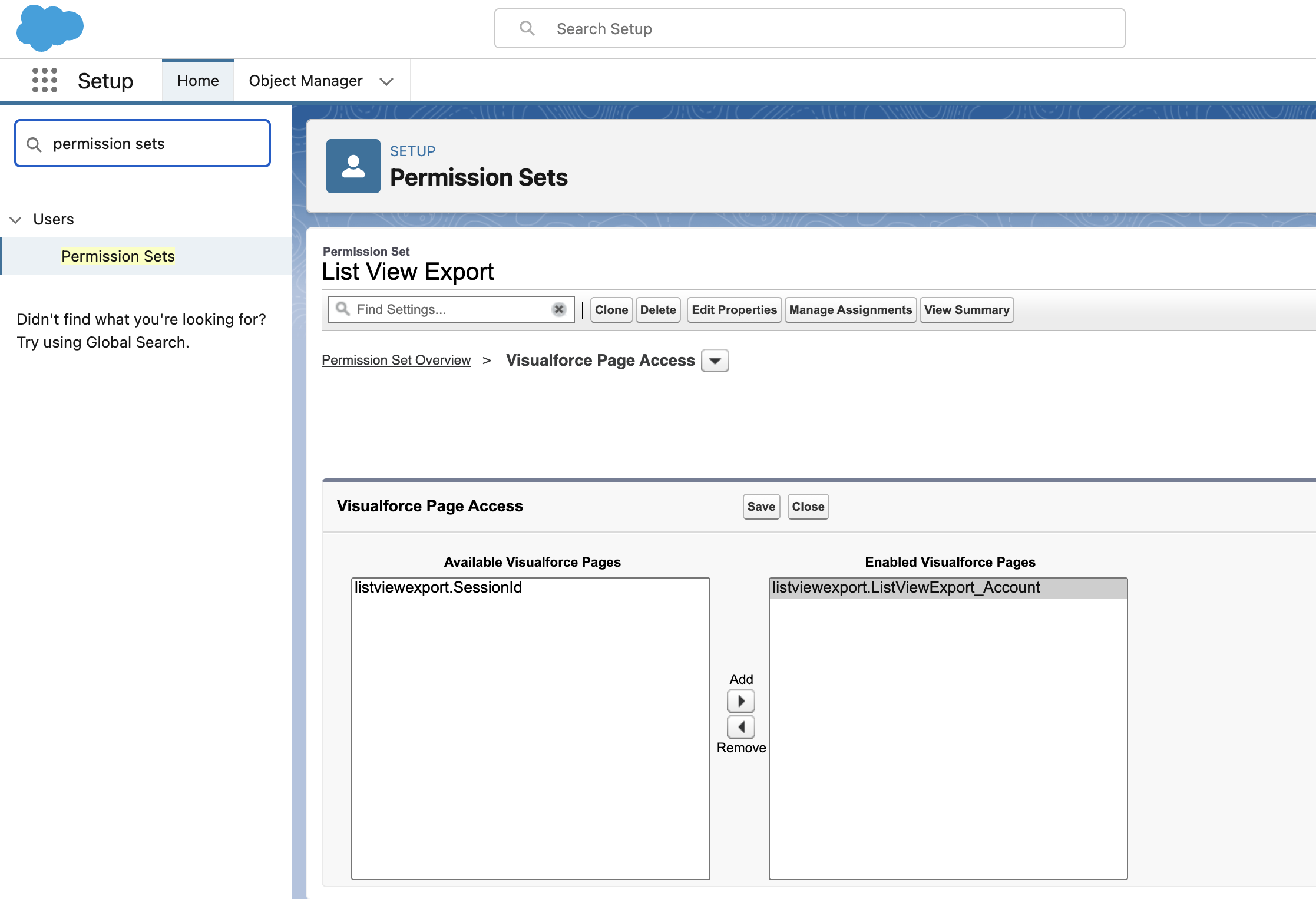Image resolution: width=1316 pixels, height=899 pixels.
Task: Click the Remove arrow button
Action: tap(741, 727)
